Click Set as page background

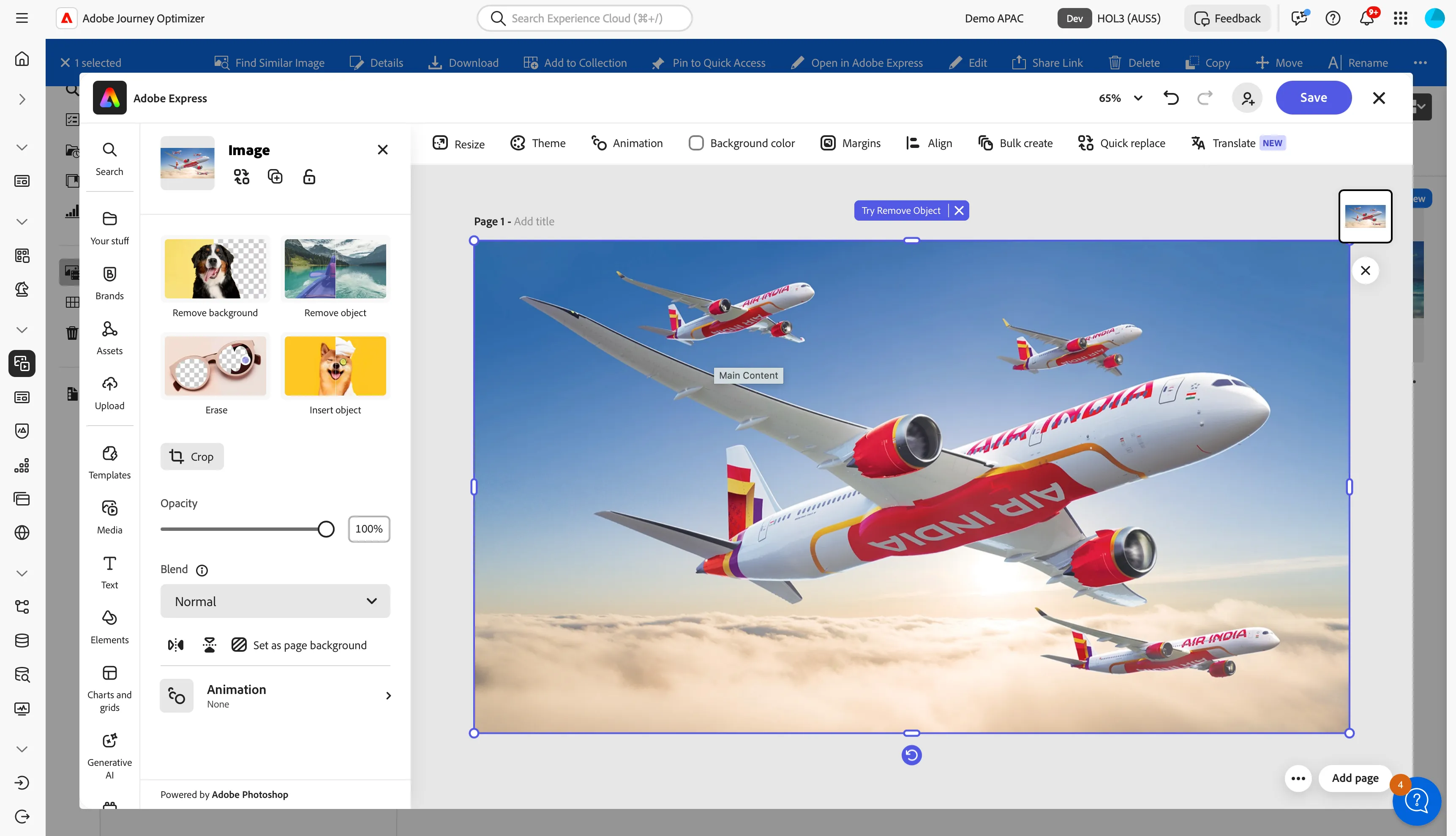[298, 645]
